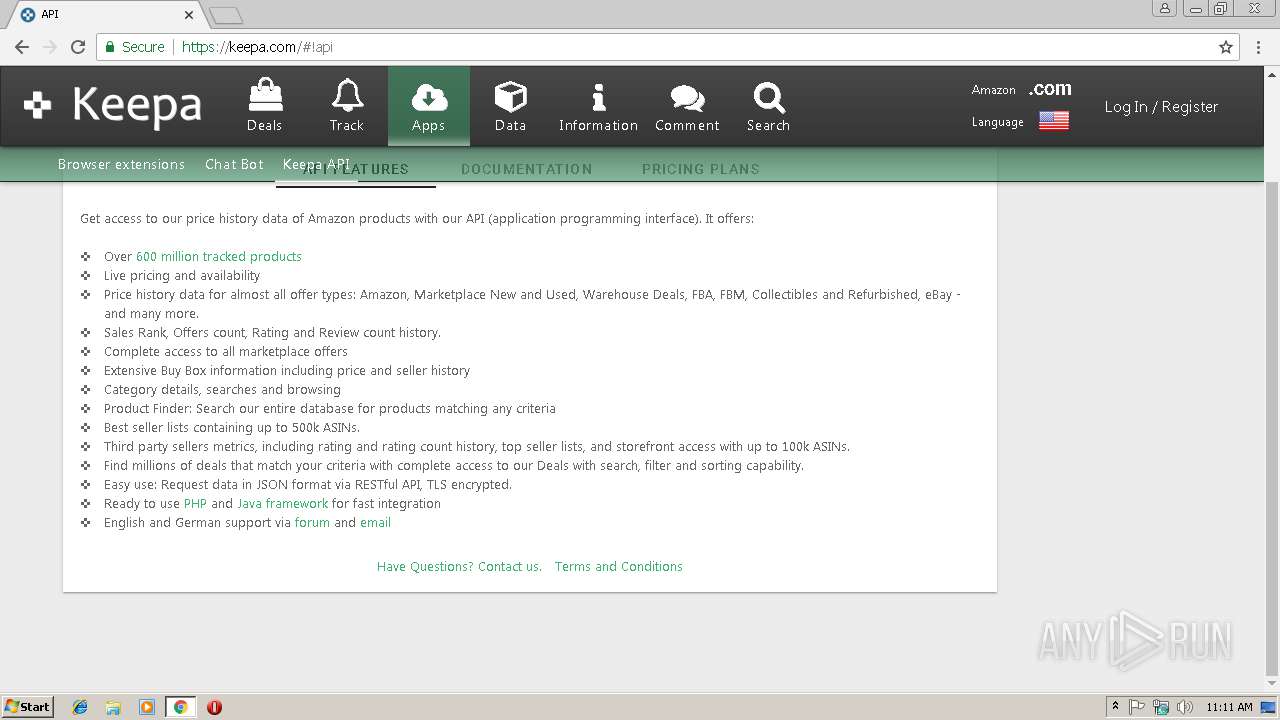The image size is (1280, 720).
Task: Bookmark this page with the star
Action: pyautogui.click(x=1226, y=47)
